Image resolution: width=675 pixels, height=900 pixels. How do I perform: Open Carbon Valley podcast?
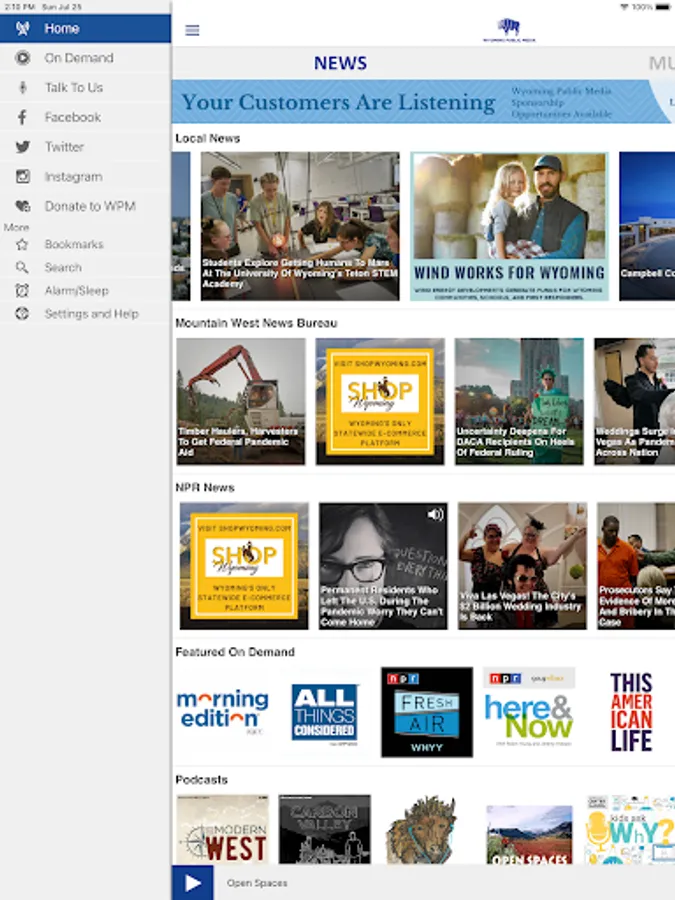[325, 829]
